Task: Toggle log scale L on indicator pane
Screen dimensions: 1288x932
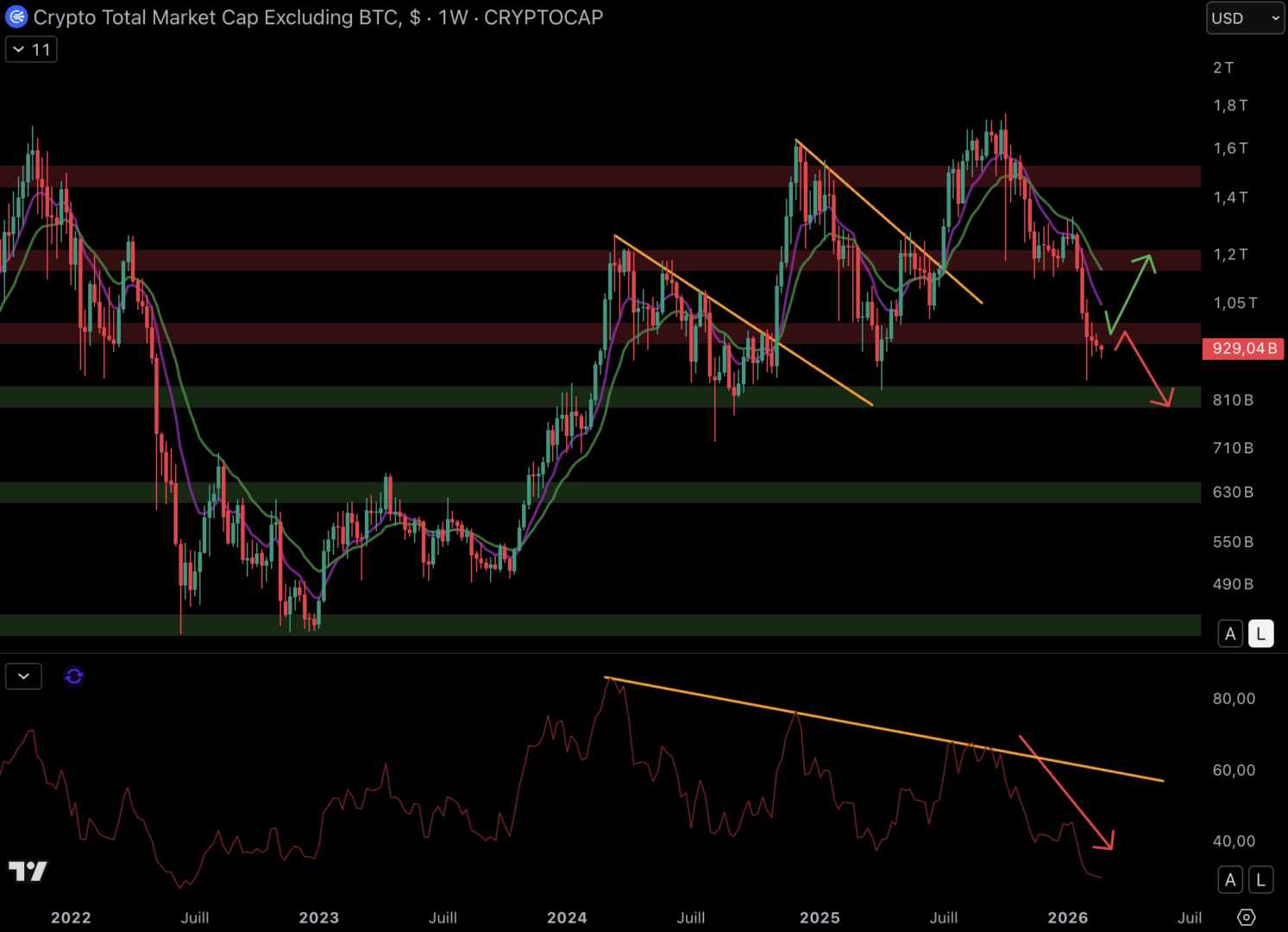Action: pyautogui.click(x=1260, y=879)
